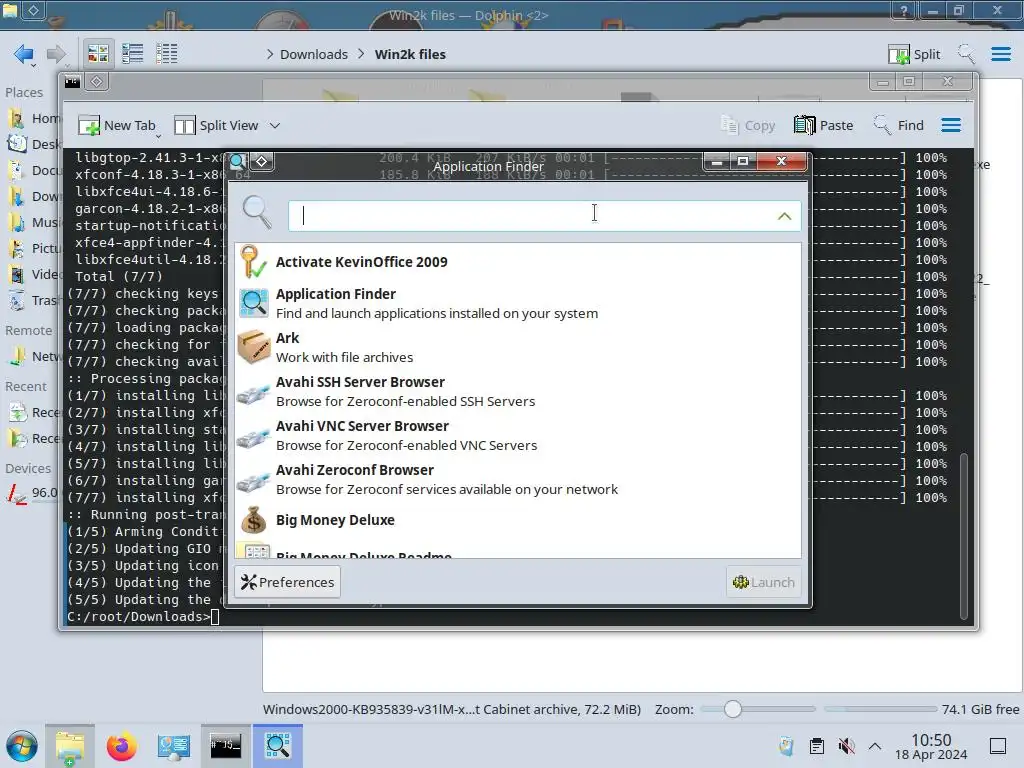The height and width of the screenshot is (768, 1024).
Task: Select Win2k files breadcrumb
Action: click(410, 54)
